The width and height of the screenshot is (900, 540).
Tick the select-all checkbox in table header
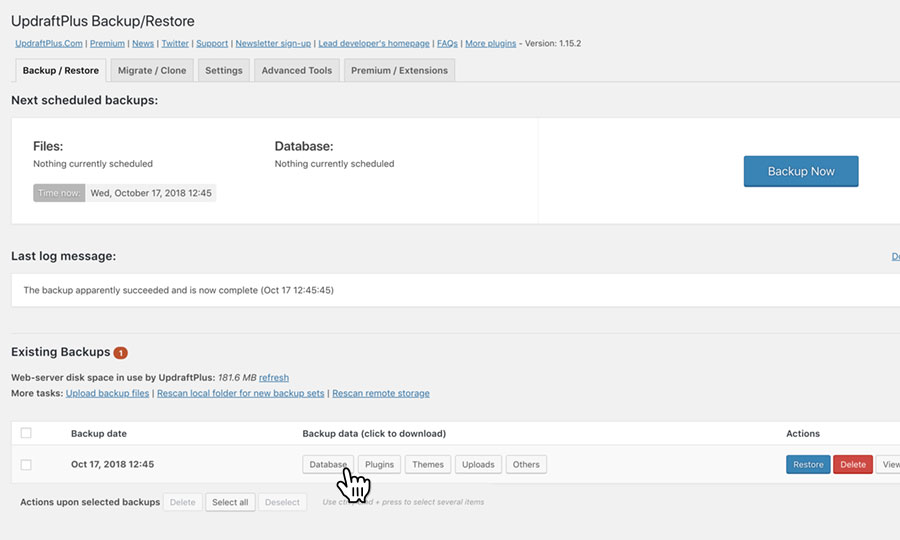pyautogui.click(x=26, y=433)
